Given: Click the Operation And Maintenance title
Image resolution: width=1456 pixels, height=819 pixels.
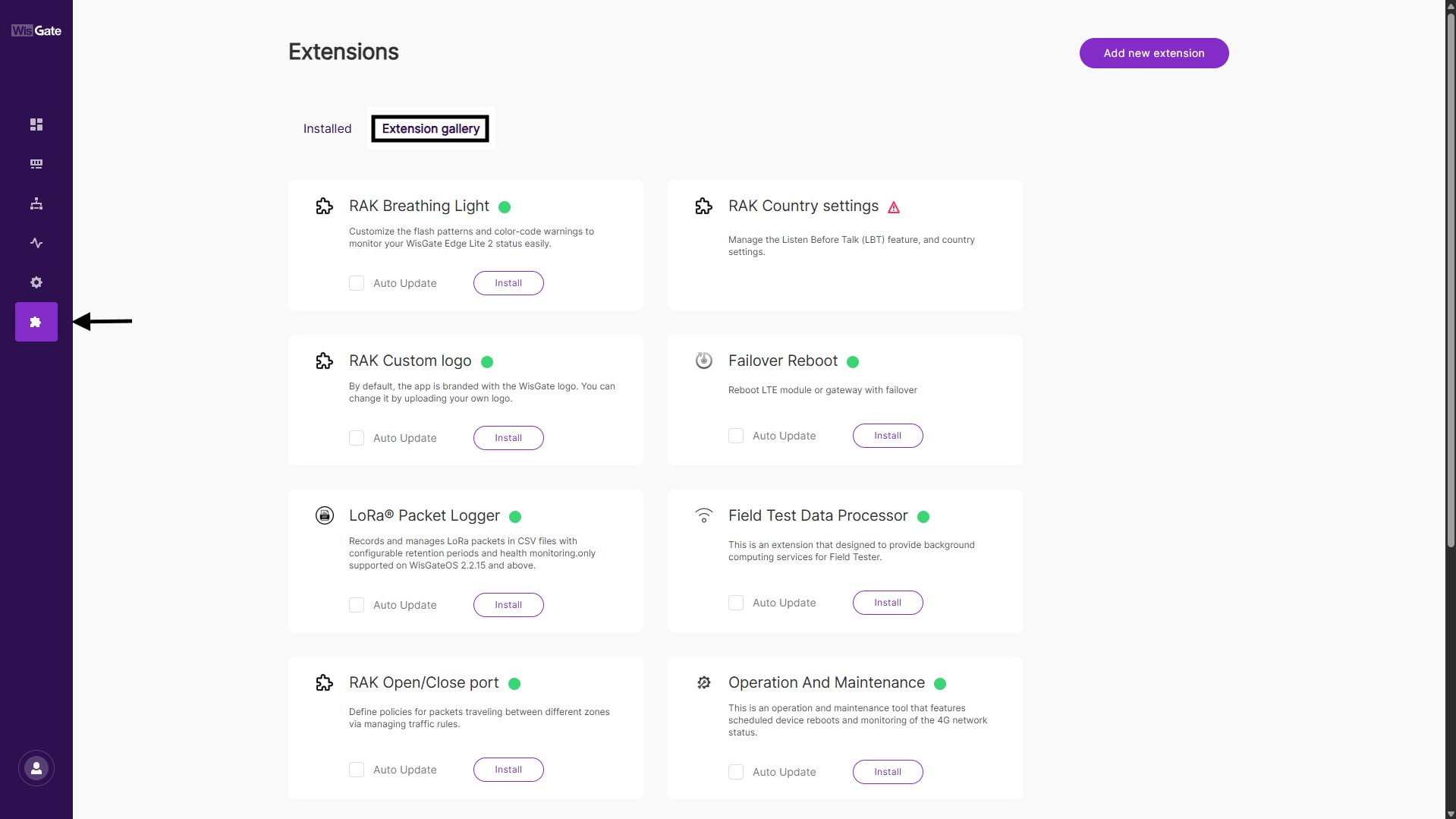Looking at the screenshot, I should coord(826,682).
